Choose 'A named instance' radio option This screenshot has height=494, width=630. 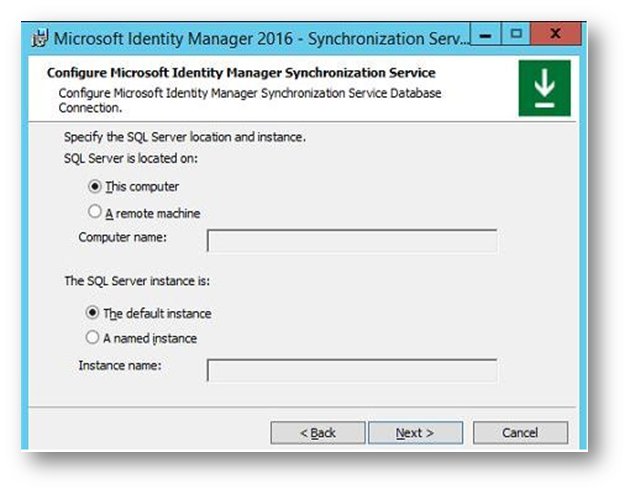(92, 337)
